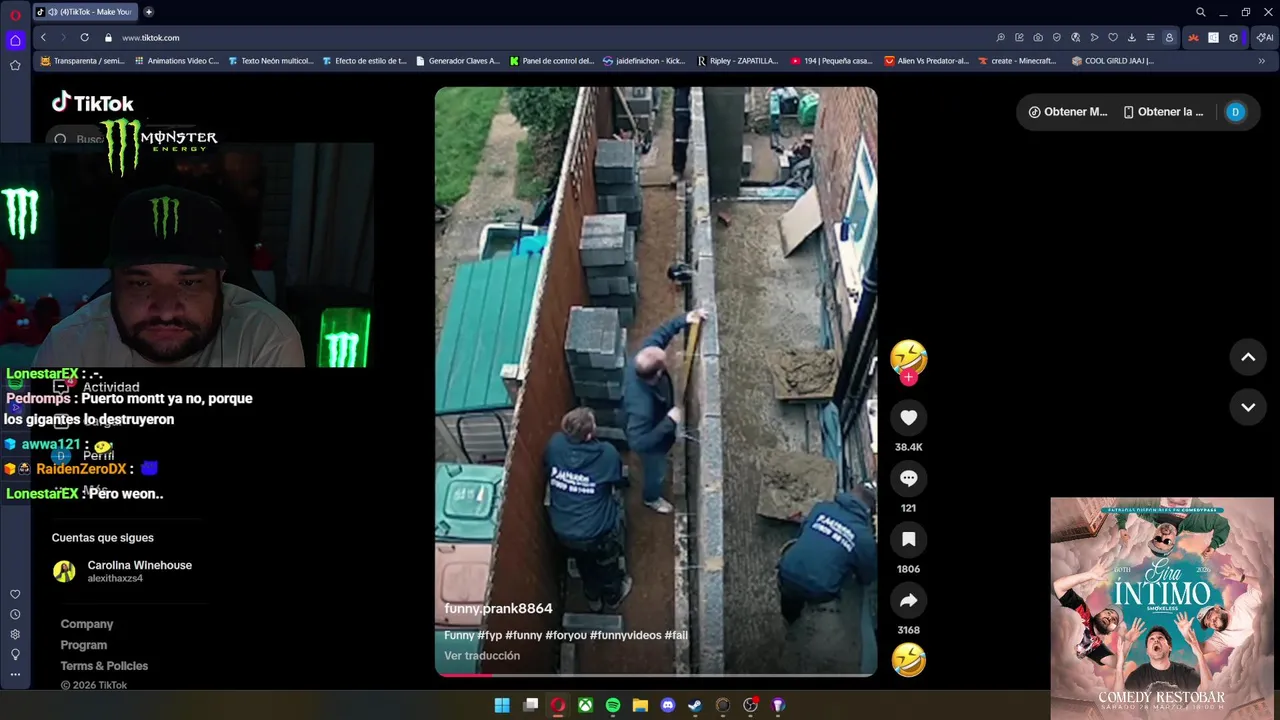Open the Xbox app from the taskbar

585,705
